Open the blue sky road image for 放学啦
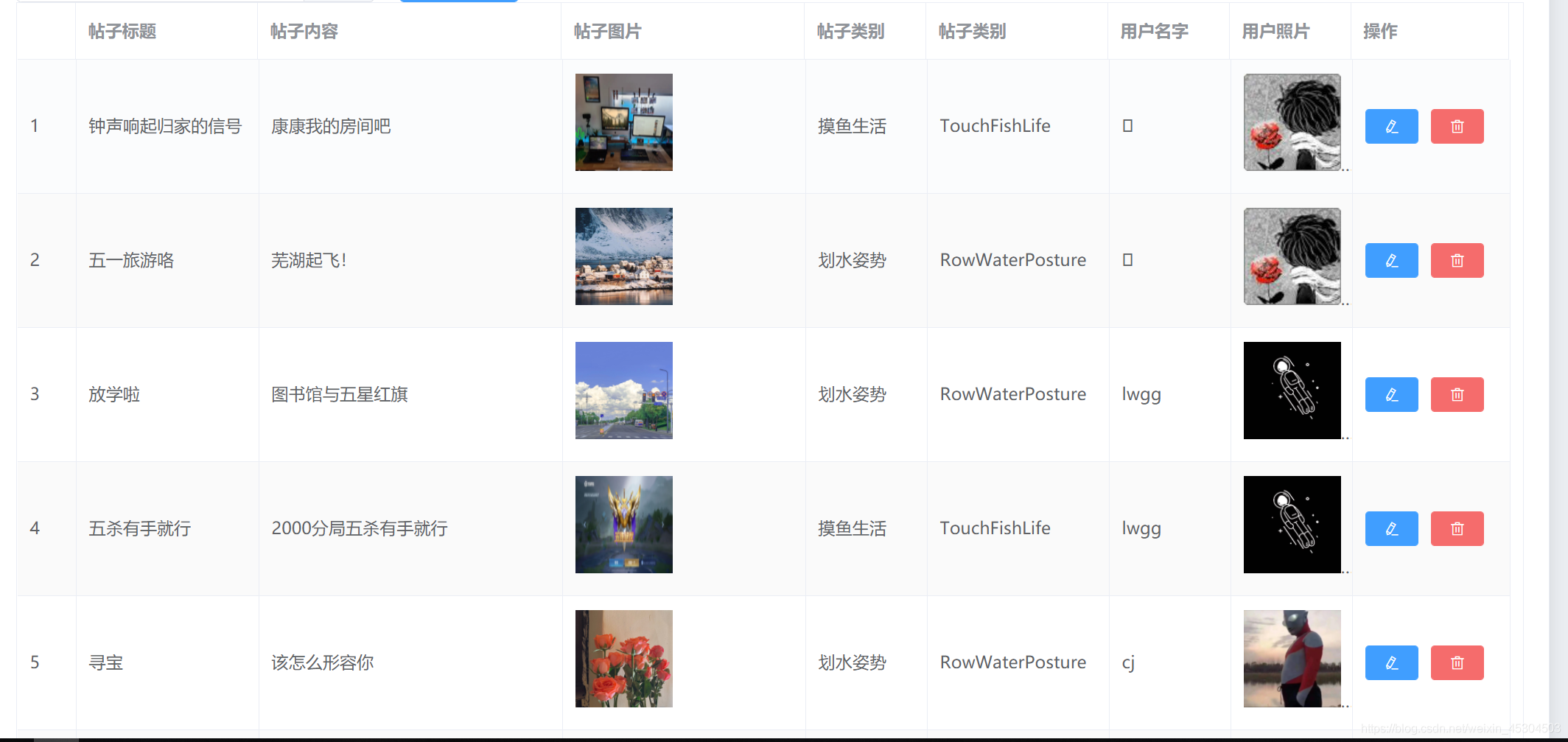 point(623,391)
